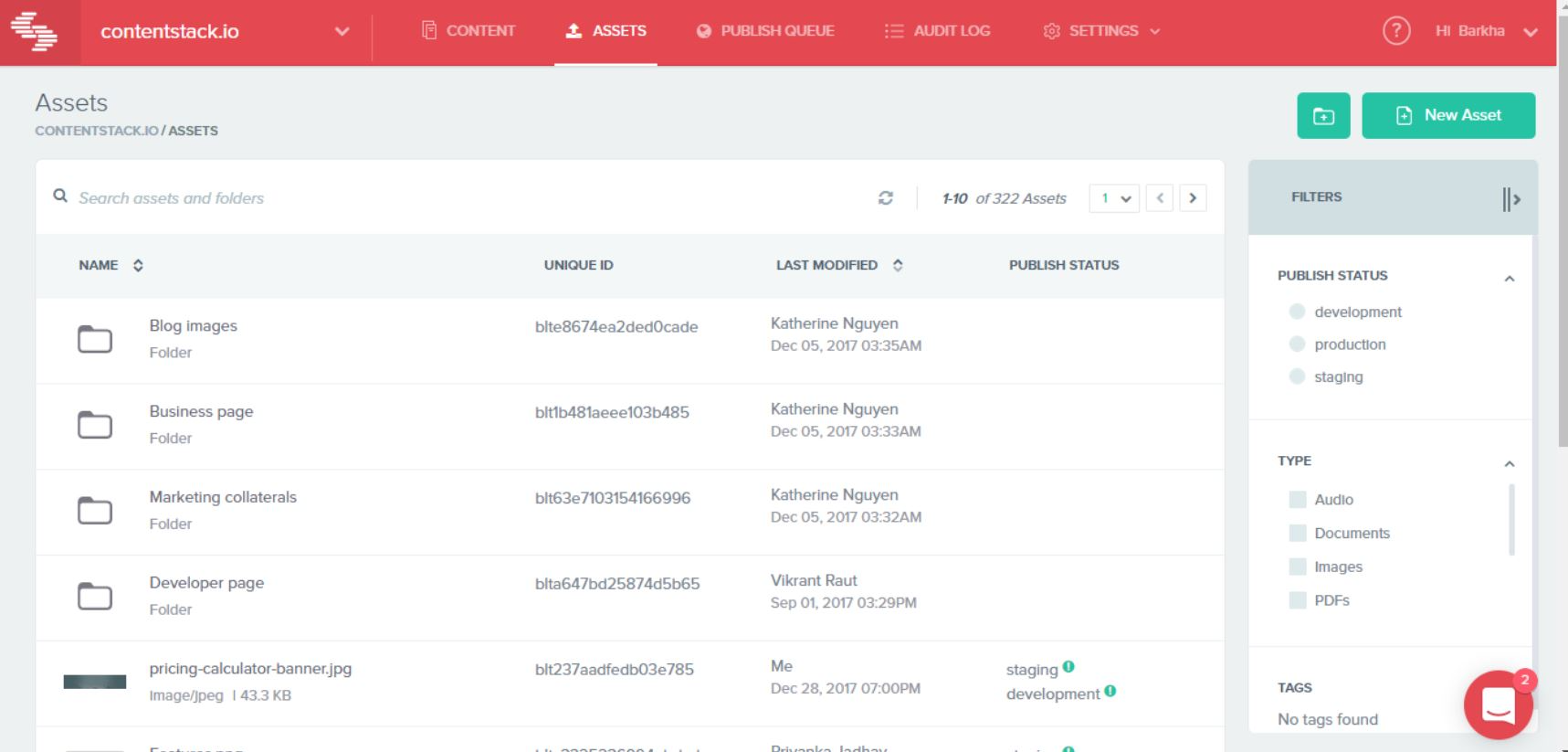
Task: Check the Audio type filter
Action: pos(1297,499)
